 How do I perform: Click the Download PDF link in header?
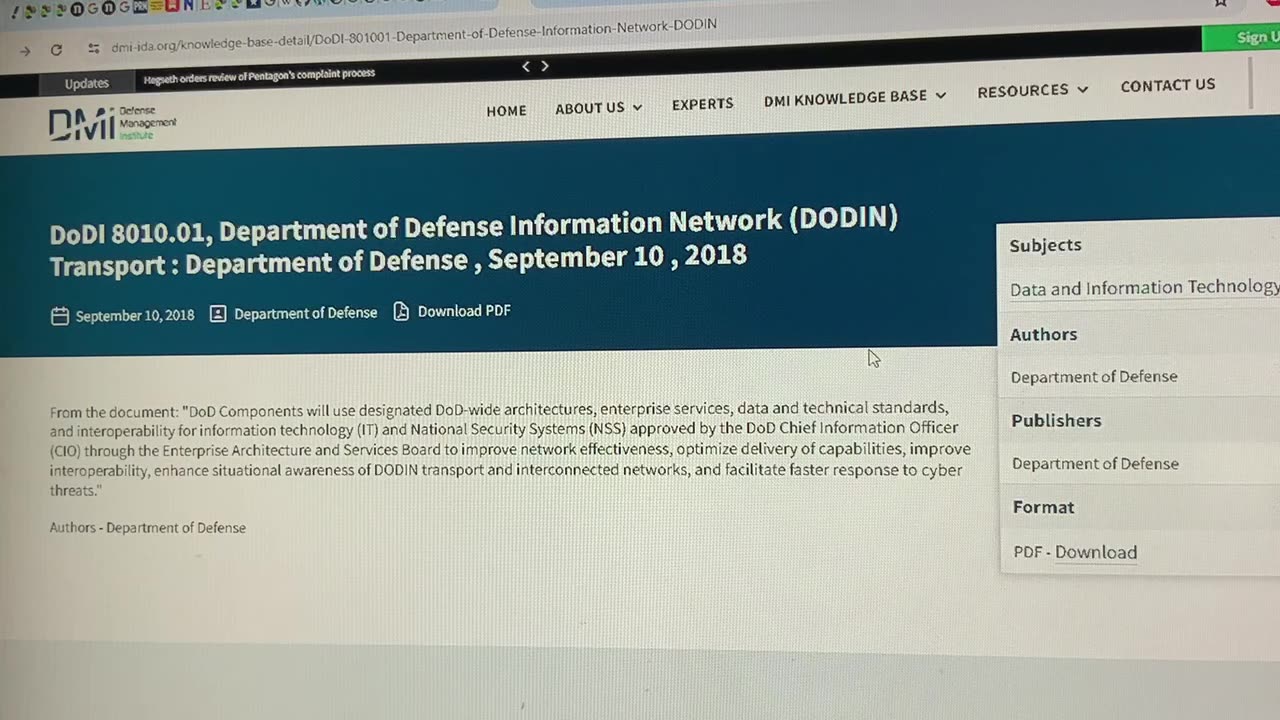(x=464, y=311)
